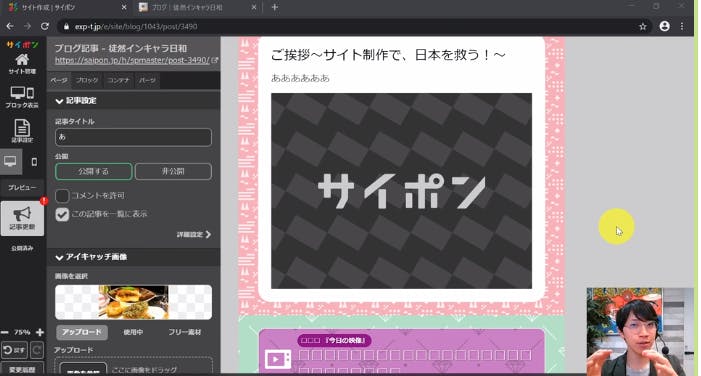The width and height of the screenshot is (701, 376).
Task: Click the 75% zoom level text
Action: pos(22,332)
